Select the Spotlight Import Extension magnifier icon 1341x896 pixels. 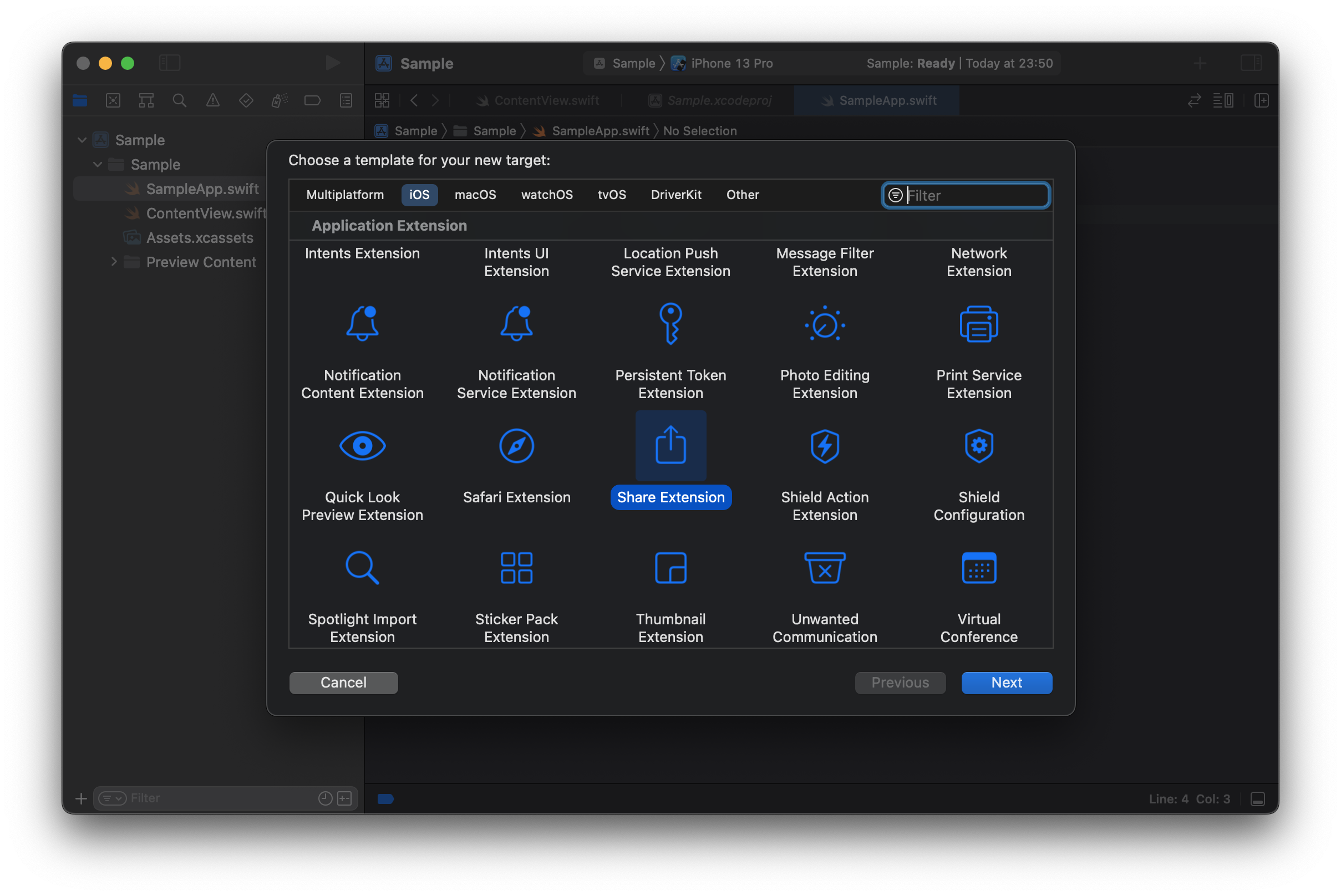(362, 567)
